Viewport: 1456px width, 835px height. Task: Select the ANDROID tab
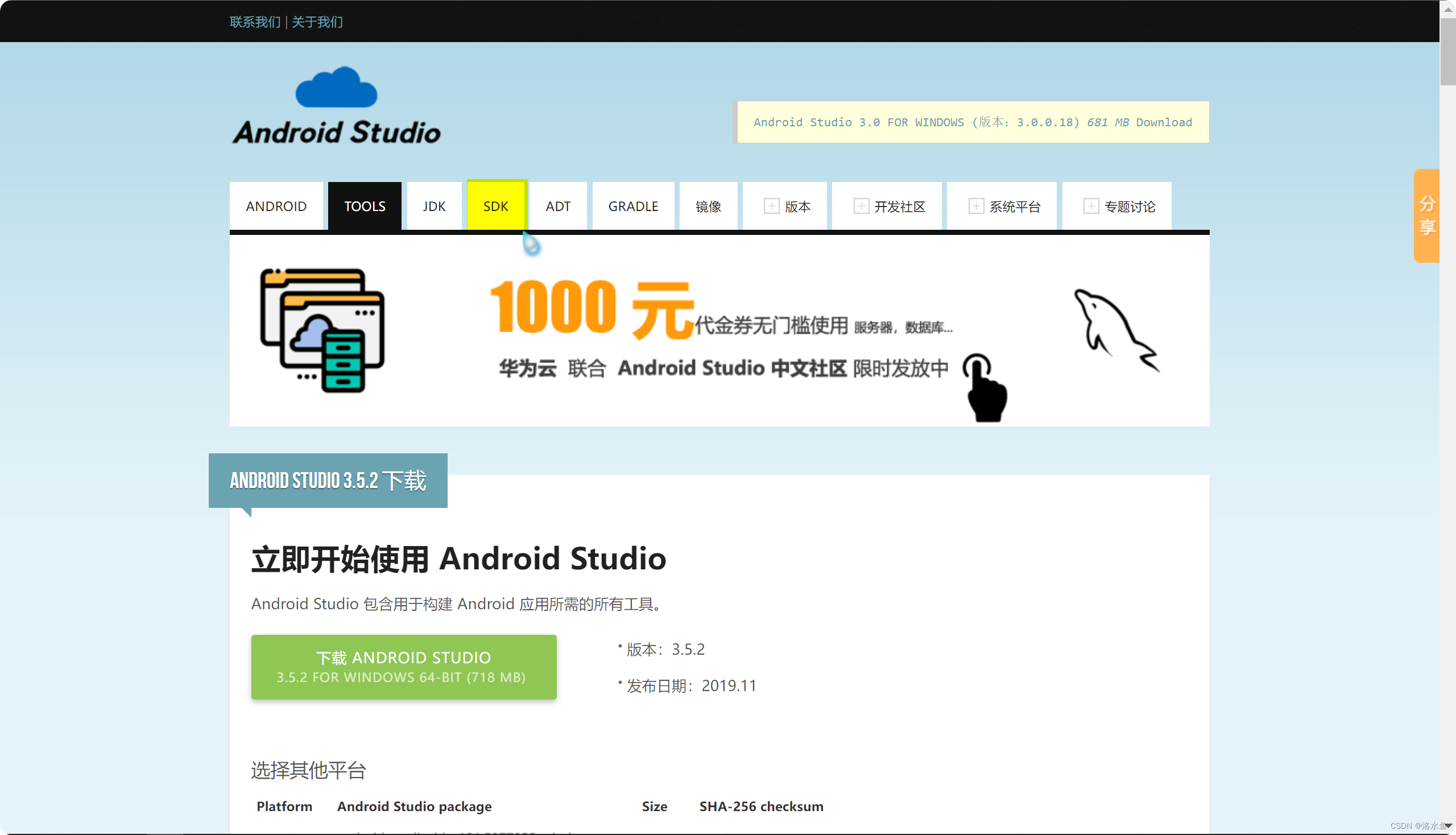(x=276, y=206)
